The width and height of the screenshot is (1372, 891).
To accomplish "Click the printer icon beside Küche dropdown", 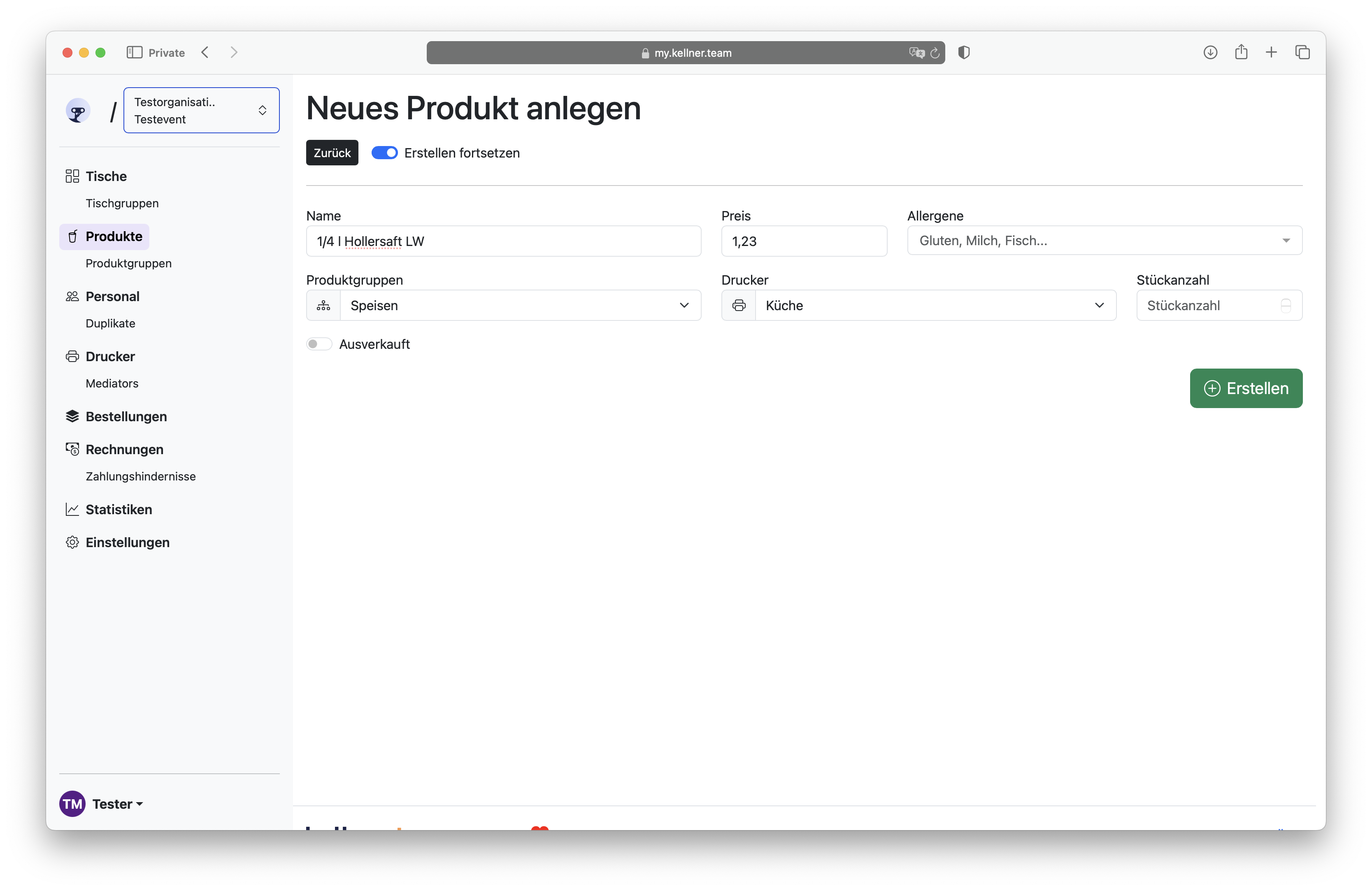I will [x=738, y=305].
